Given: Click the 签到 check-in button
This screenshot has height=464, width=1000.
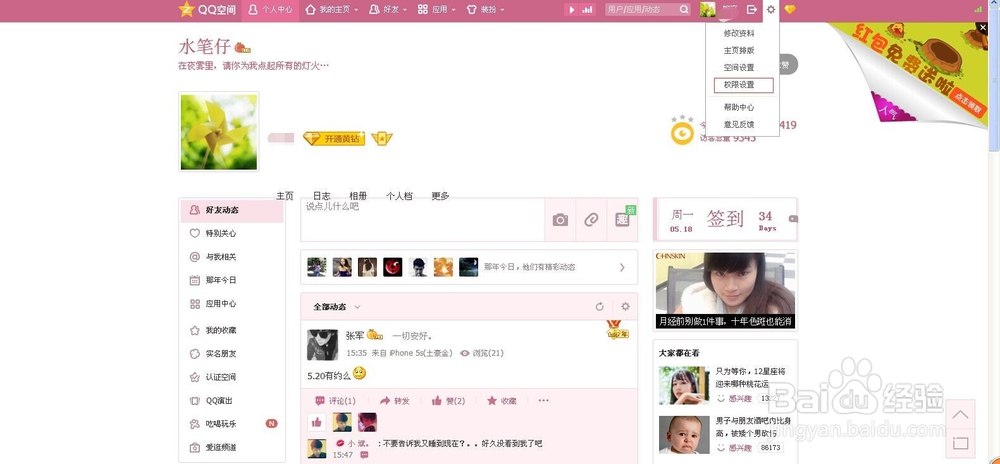Looking at the screenshot, I should tap(725, 219).
